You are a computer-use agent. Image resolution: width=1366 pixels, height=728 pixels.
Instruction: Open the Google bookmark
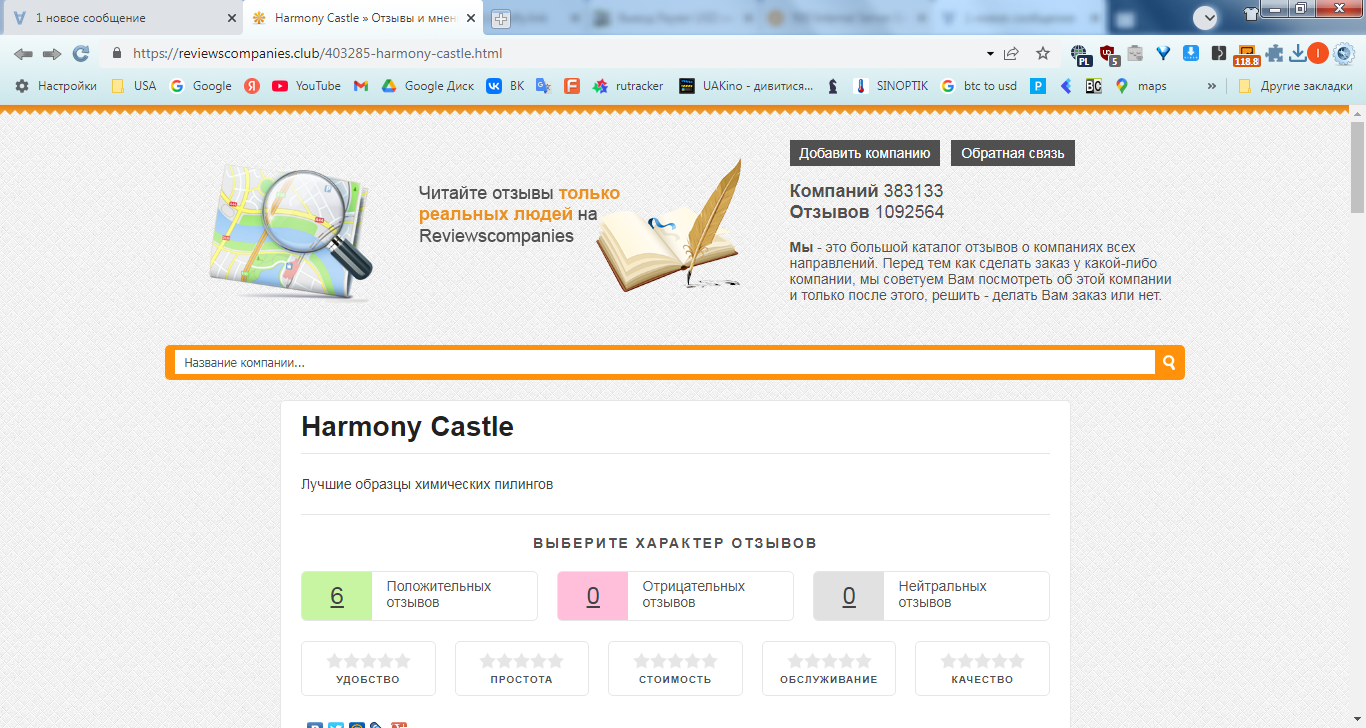tap(200, 86)
